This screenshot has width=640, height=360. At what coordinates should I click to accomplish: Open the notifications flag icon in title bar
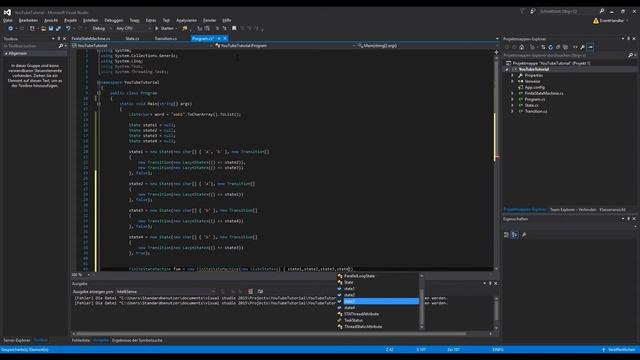(522, 11)
